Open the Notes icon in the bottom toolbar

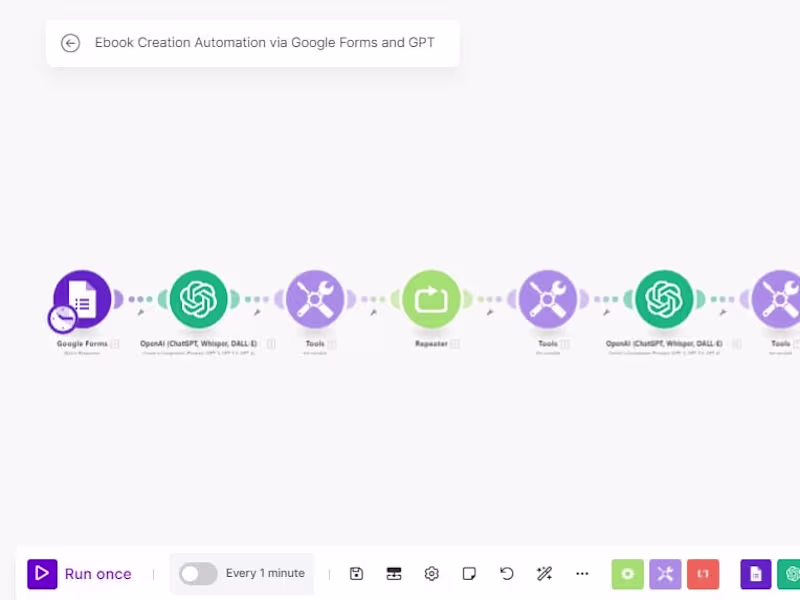(469, 573)
